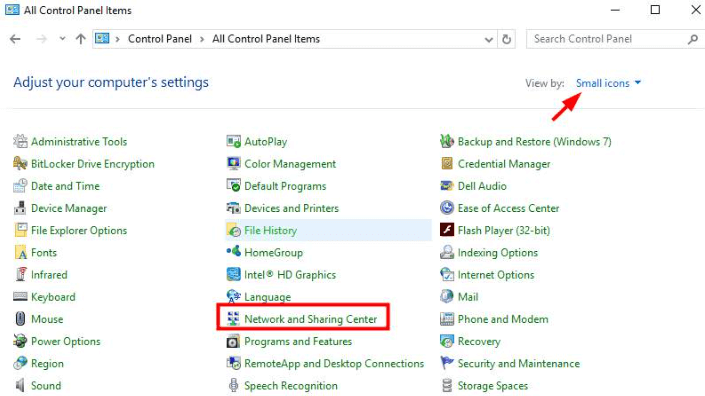Launch the Device Manager icon
This screenshot has height=396, width=705.
tap(20, 208)
